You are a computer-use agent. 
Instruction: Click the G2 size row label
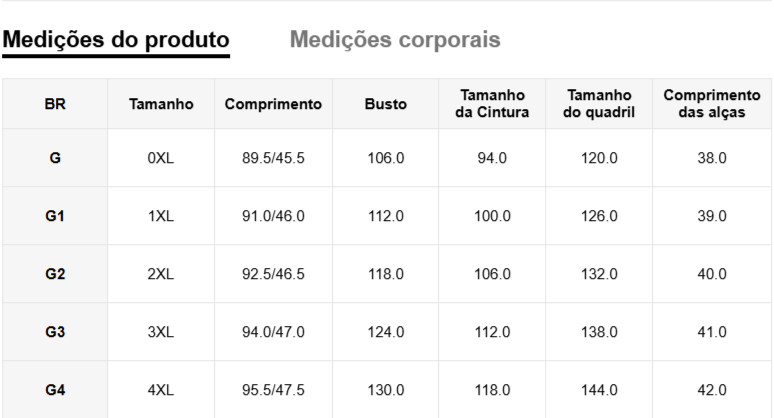[x=55, y=274]
